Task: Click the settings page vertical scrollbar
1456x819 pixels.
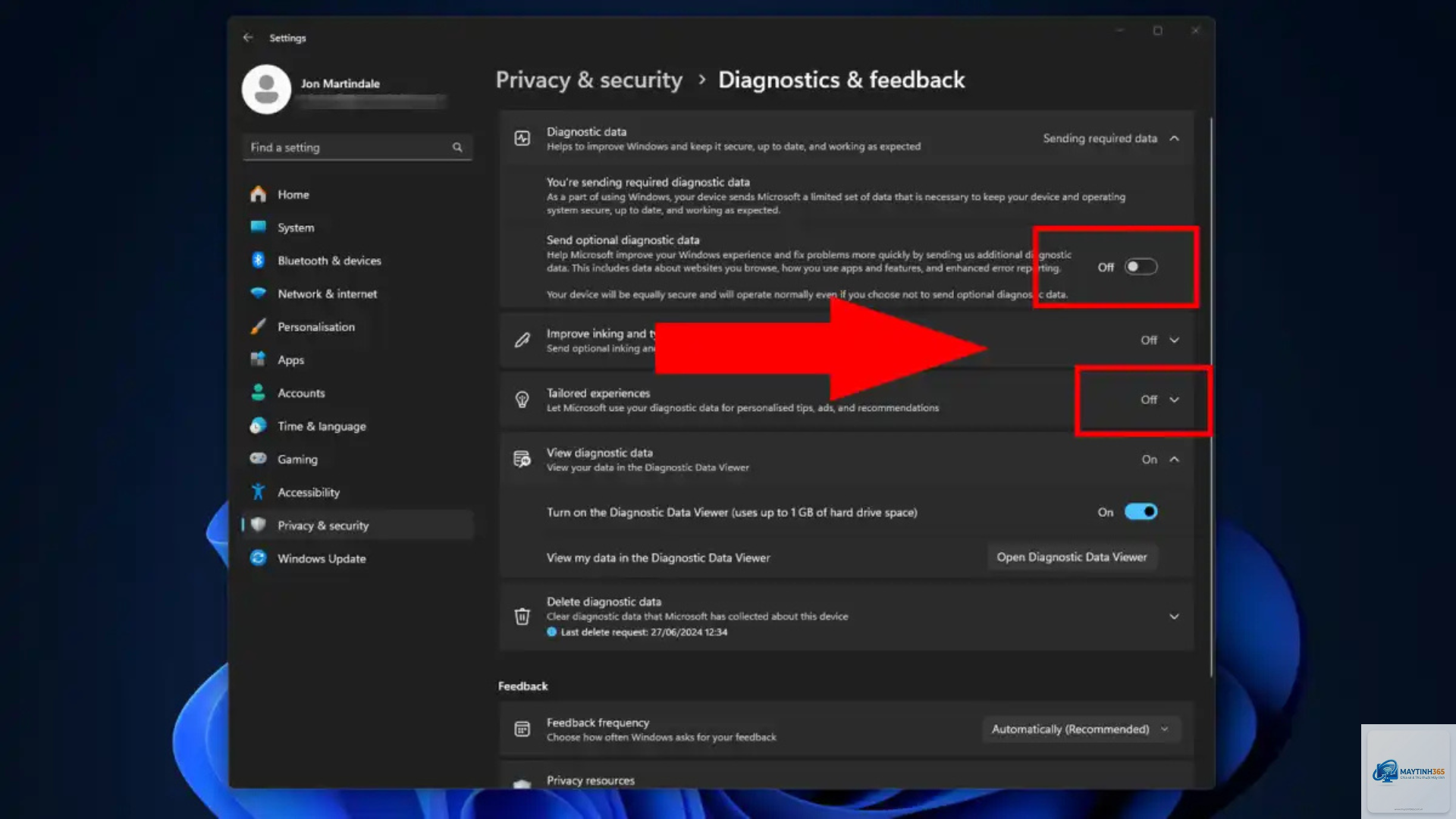Action: tap(1211, 397)
